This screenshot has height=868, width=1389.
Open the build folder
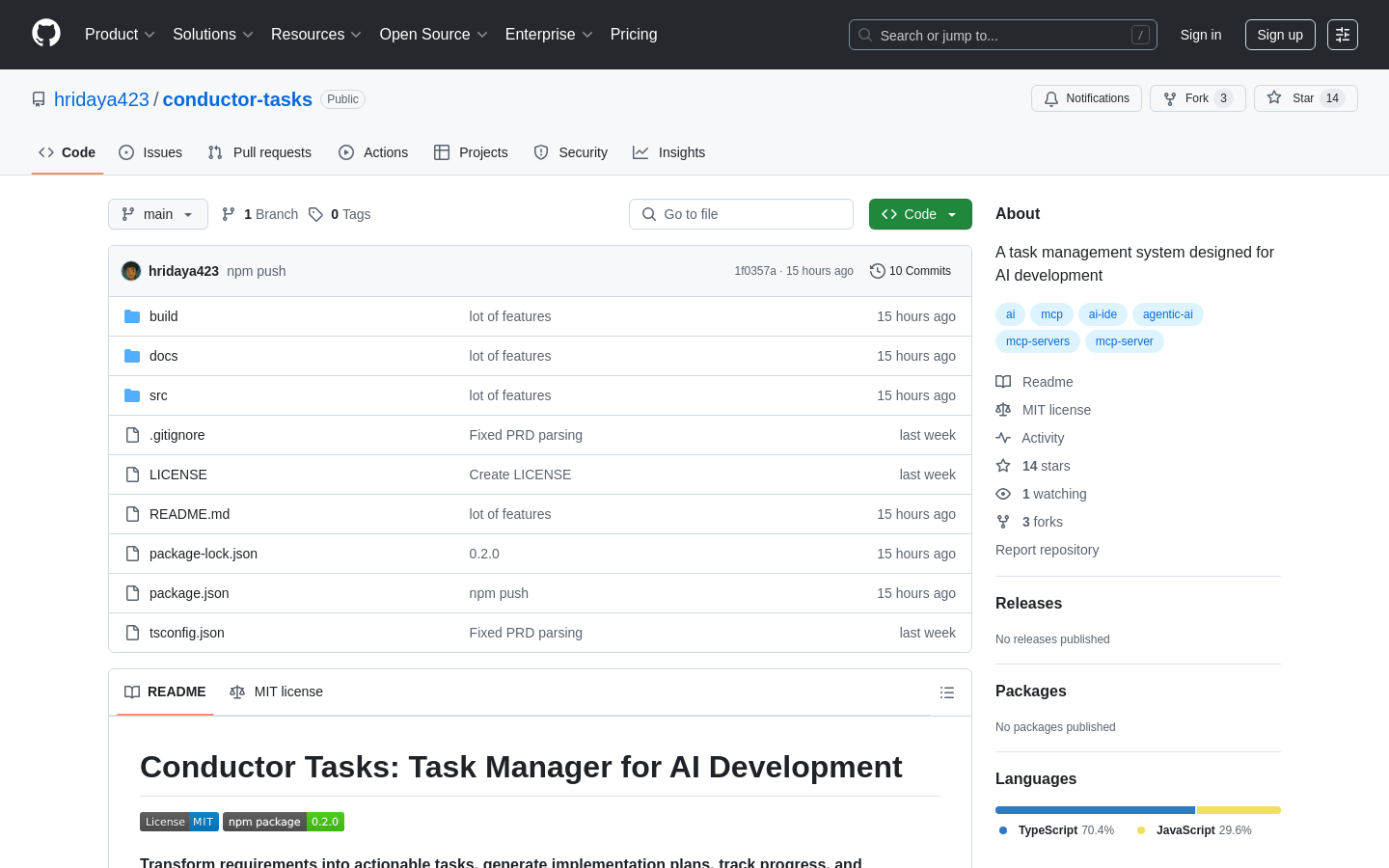(x=164, y=316)
